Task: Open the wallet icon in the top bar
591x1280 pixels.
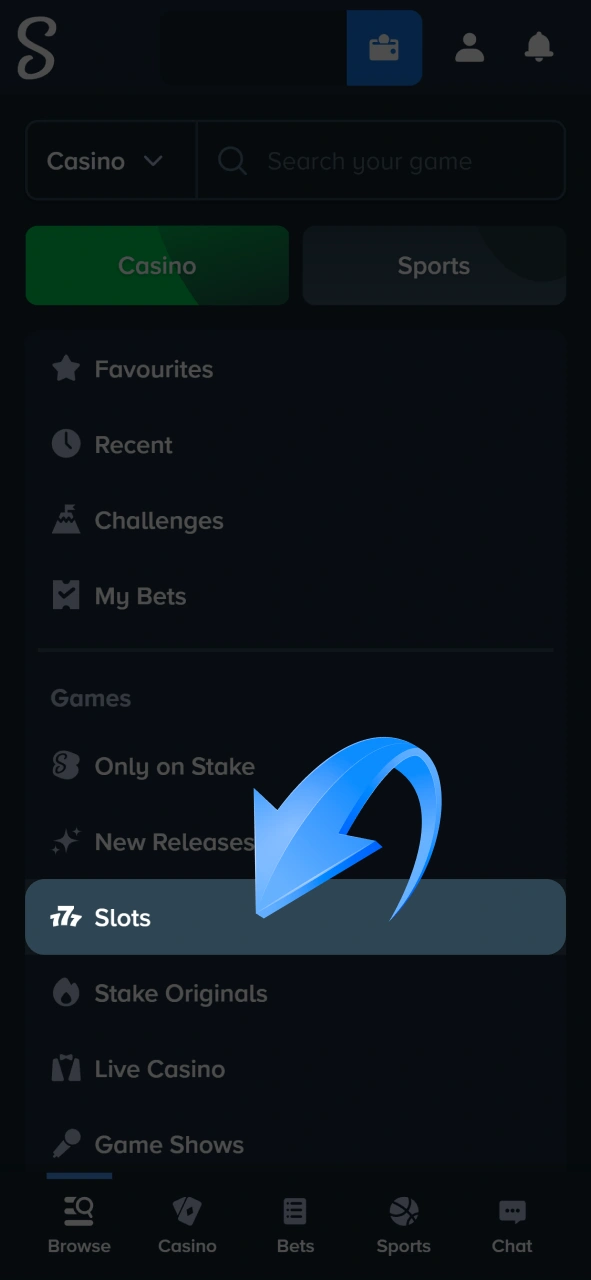Action: pyautogui.click(x=384, y=47)
